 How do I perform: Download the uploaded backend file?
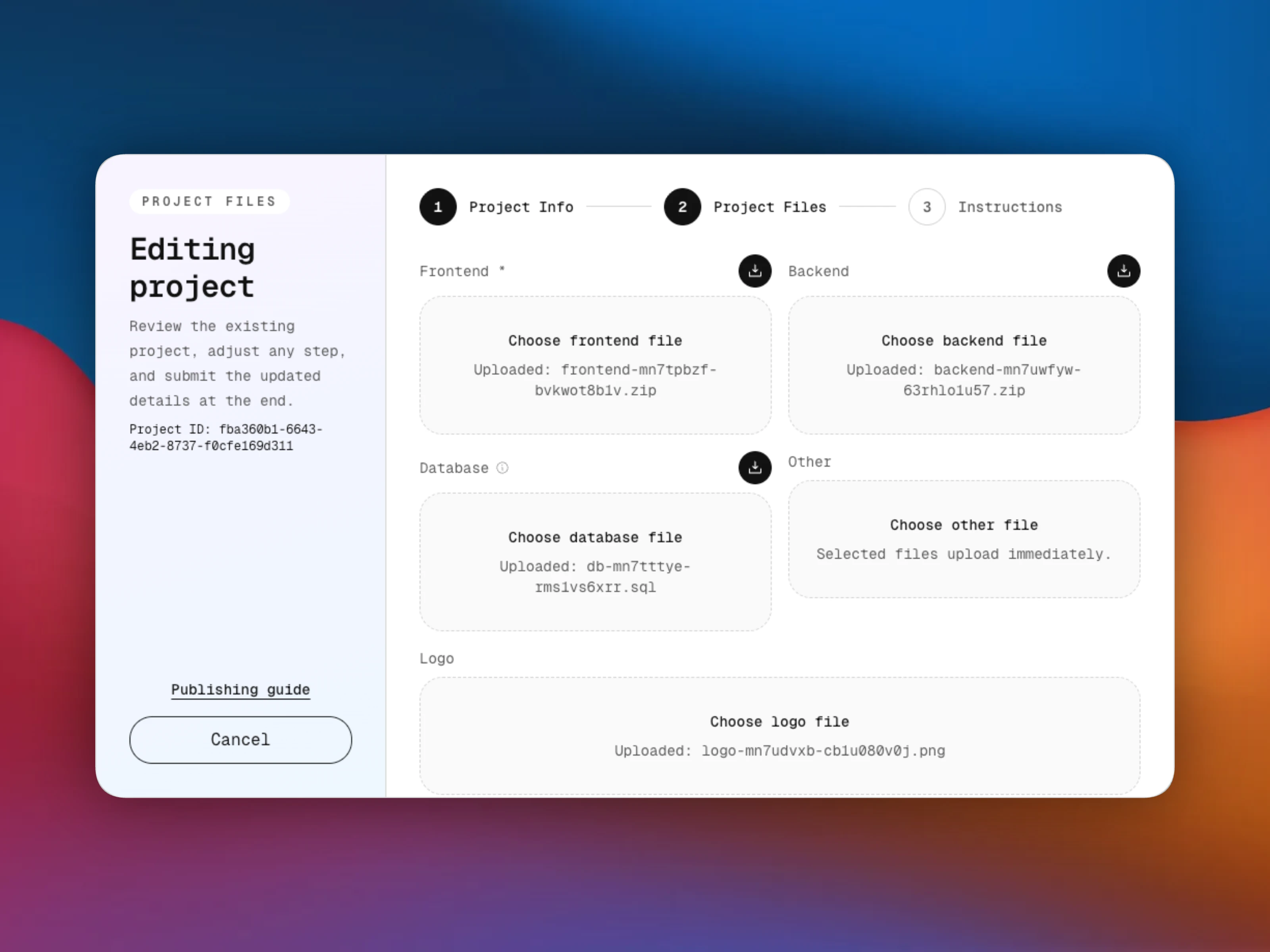click(1123, 271)
